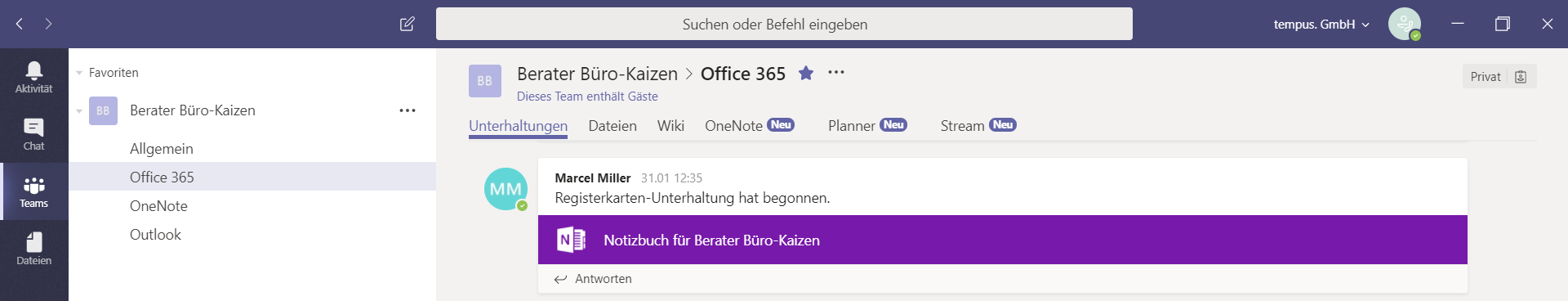Image resolution: width=1568 pixels, height=301 pixels.
Task: Select the Allgemein channel
Action: (252, 149)
